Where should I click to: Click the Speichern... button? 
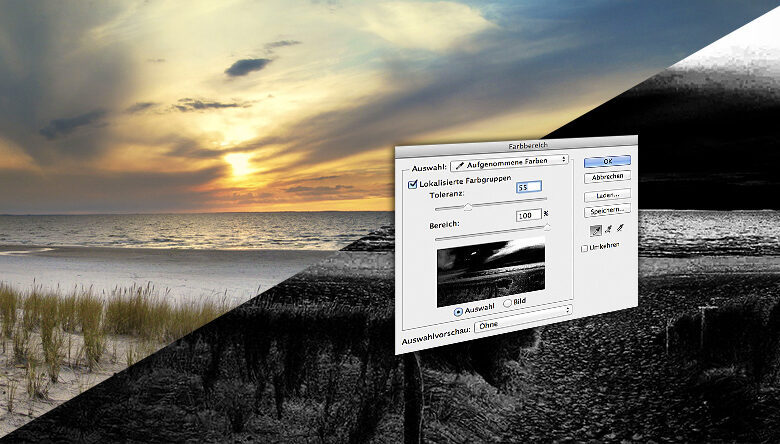[x=607, y=210]
